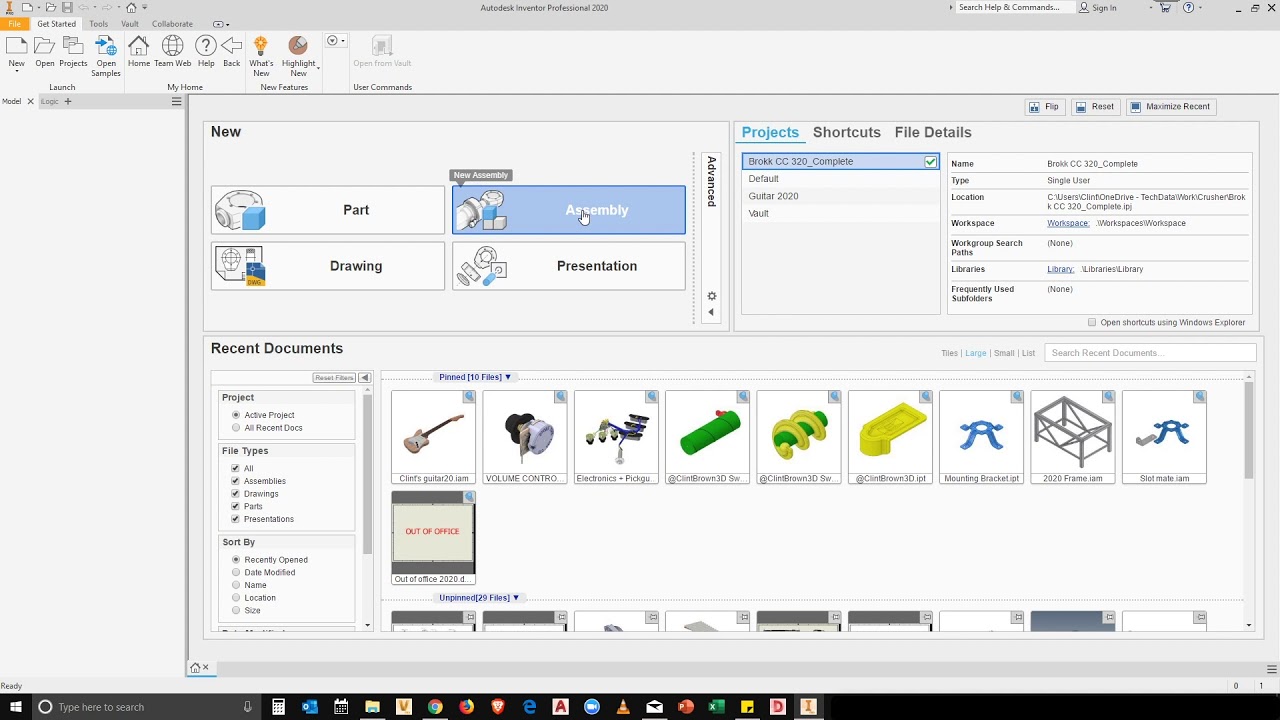Open the 2020 Frame.iam thumbnail
Screen dimensions: 1280x720
click(1073, 437)
